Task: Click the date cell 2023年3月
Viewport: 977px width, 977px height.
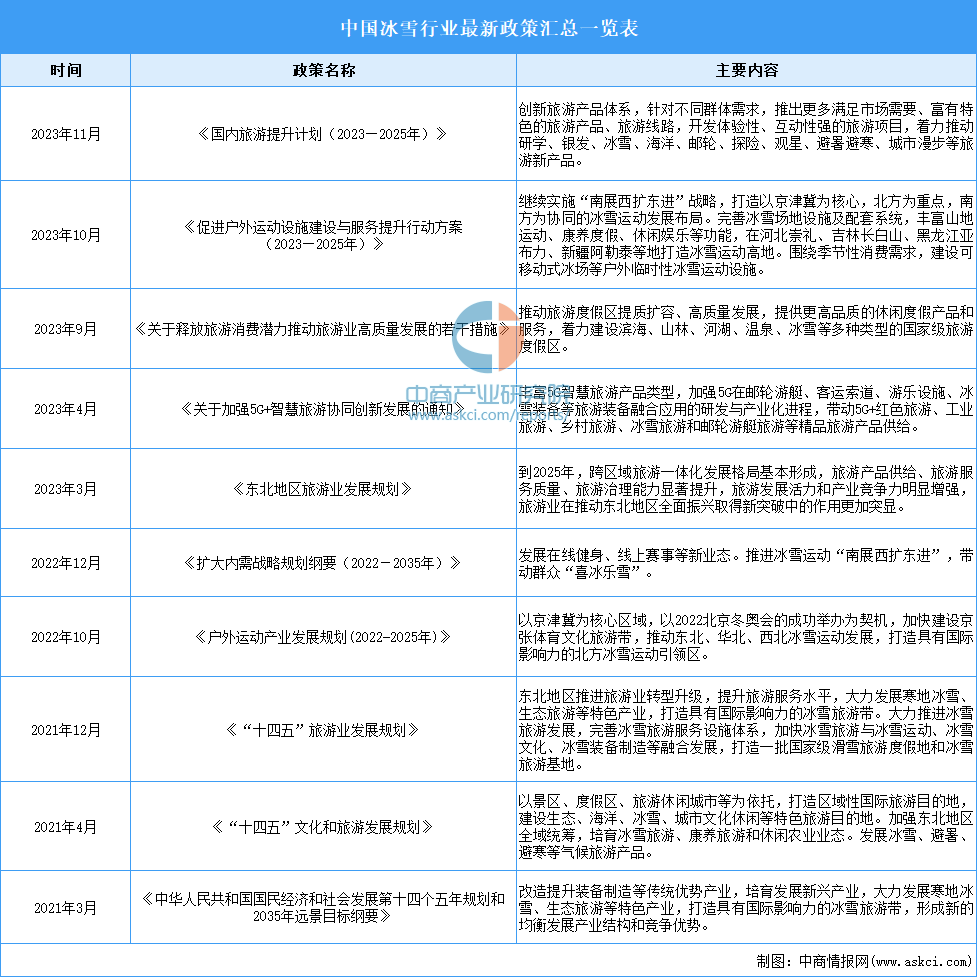Action: 65,489
